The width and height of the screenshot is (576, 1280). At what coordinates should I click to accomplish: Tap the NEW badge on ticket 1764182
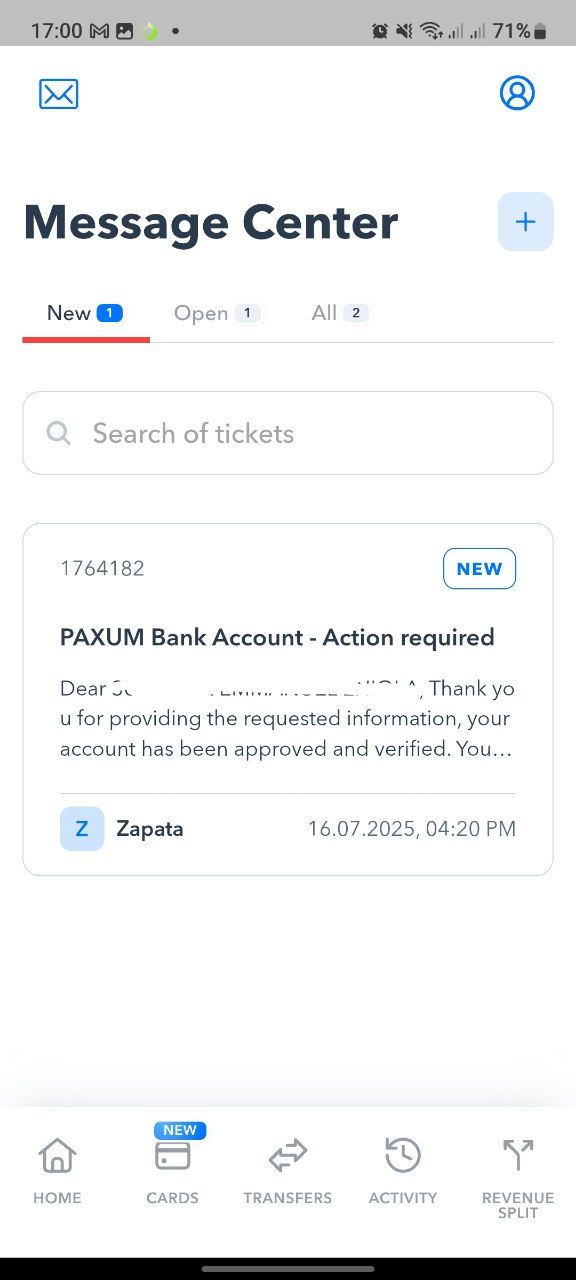(479, 569)
